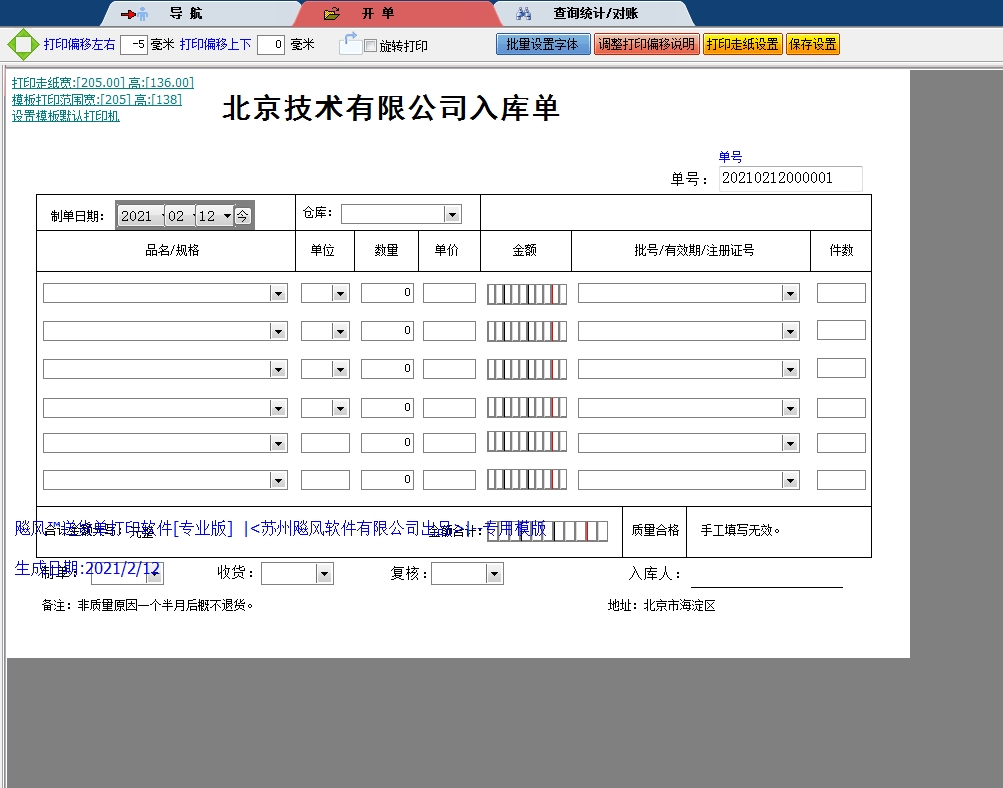Image resolution: width=1003 pixels, height=788 pixels.
Task: Click the 单号 order number input field
Action: click(x=790, y=179)
